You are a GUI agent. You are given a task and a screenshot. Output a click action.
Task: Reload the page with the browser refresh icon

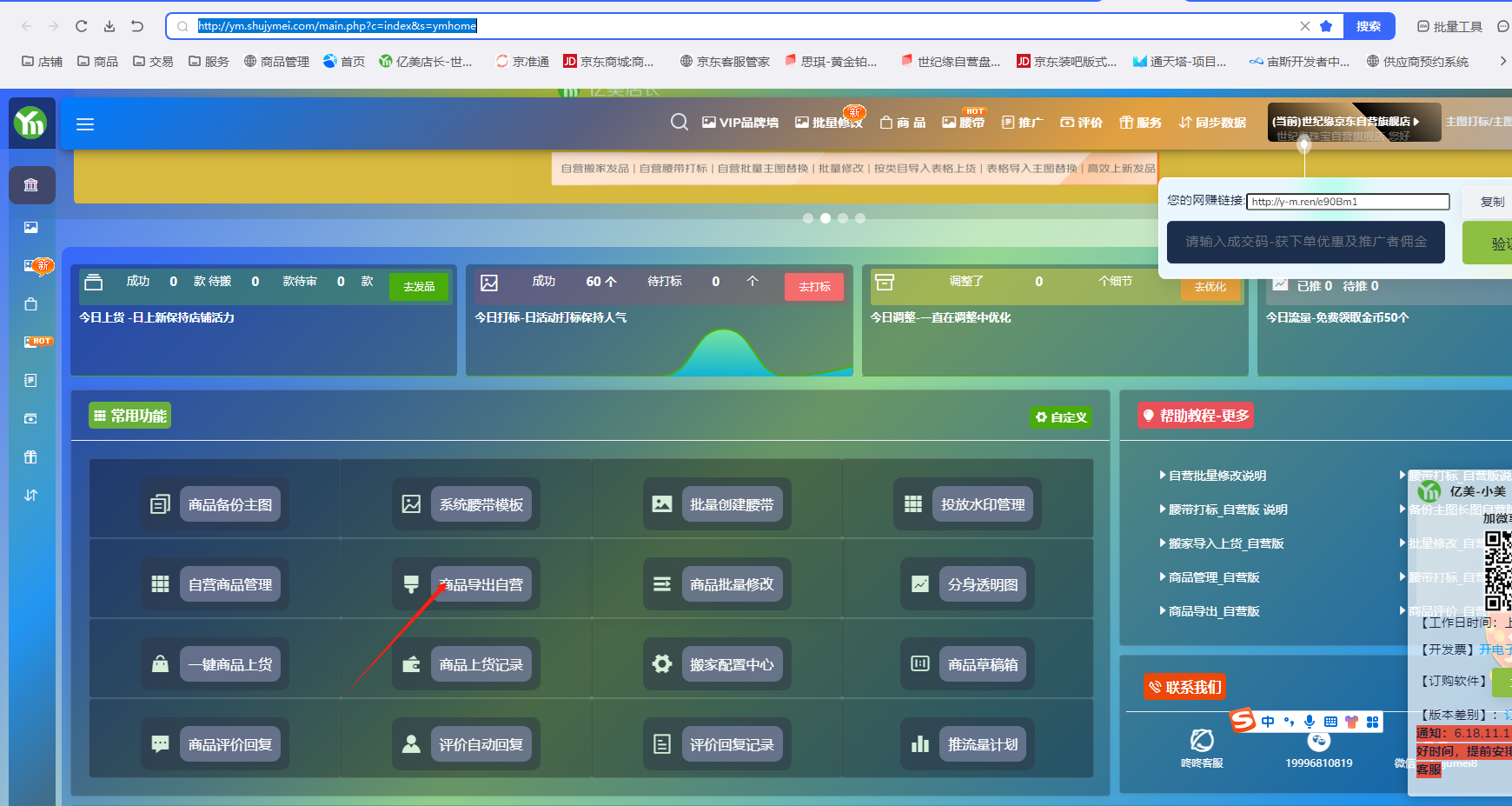coord(82,26)
